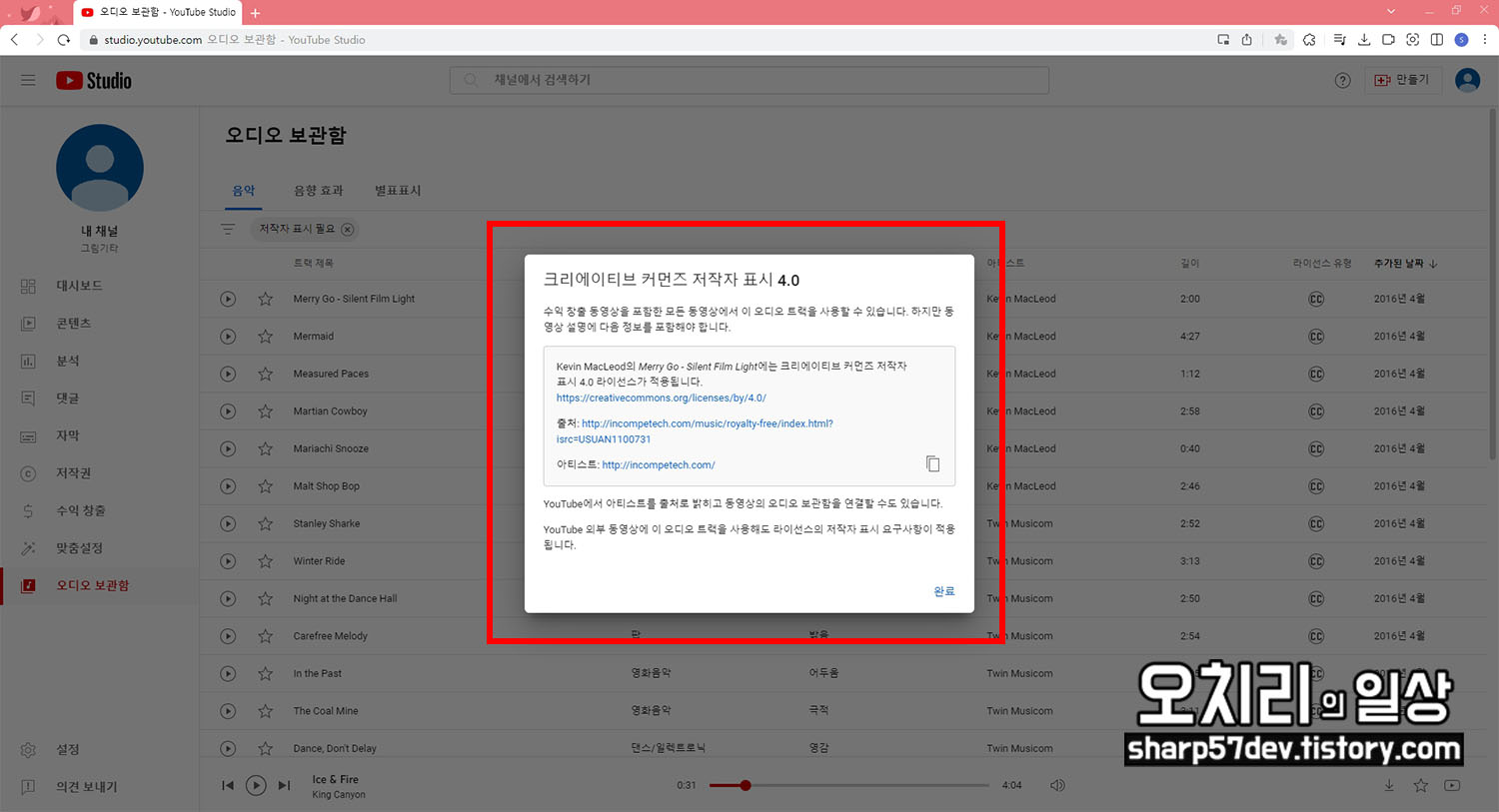Star the Malt Shop Bop track
This screenshot has height=812, width=1499.
pyautogui.click(x=265, y=486)
